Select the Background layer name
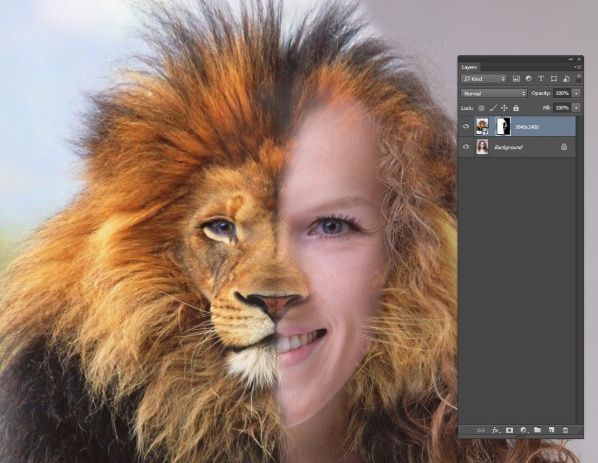The height and width of the screenshot is (463, 598). 508,147
